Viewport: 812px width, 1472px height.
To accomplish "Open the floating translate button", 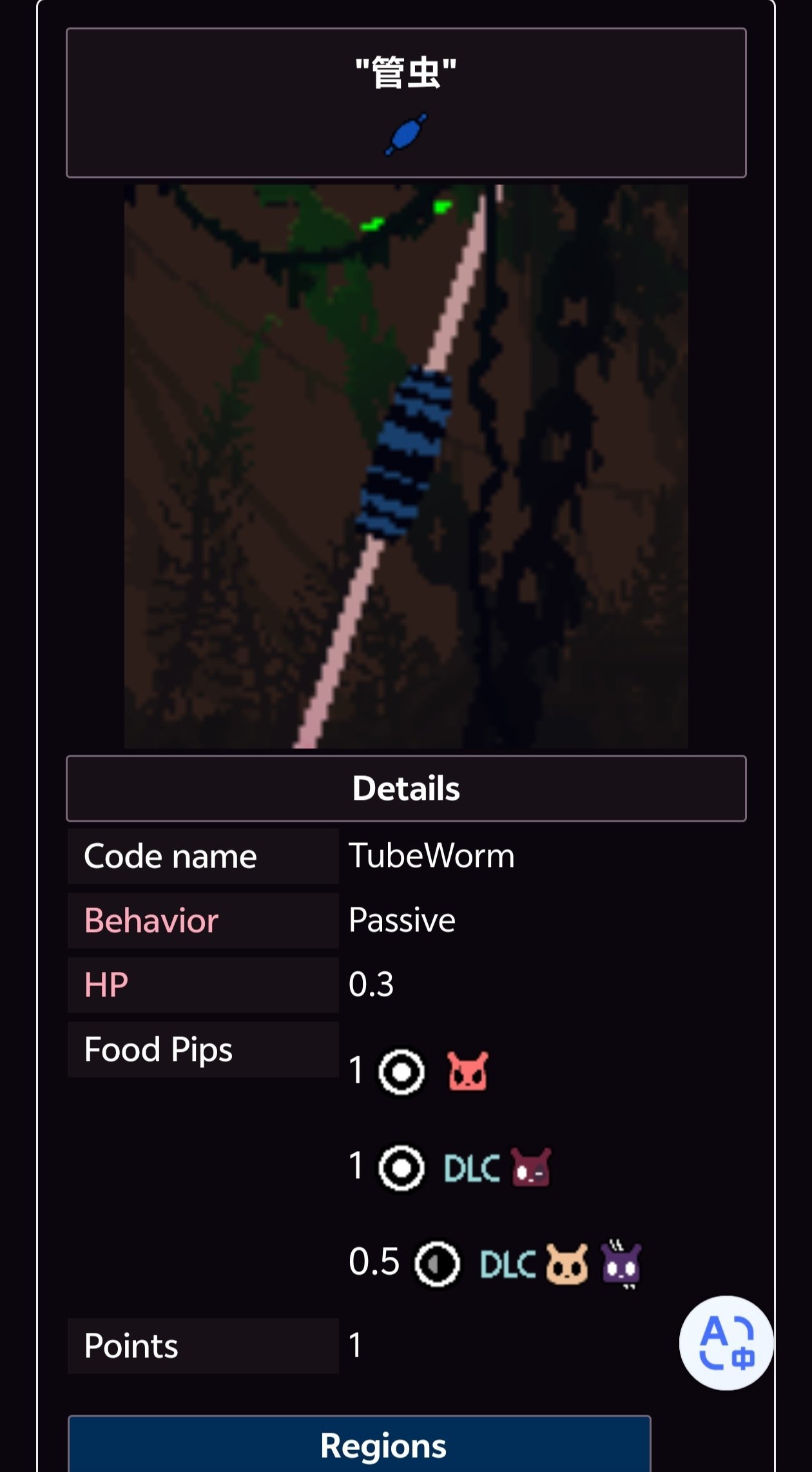I will (726, 1342).
